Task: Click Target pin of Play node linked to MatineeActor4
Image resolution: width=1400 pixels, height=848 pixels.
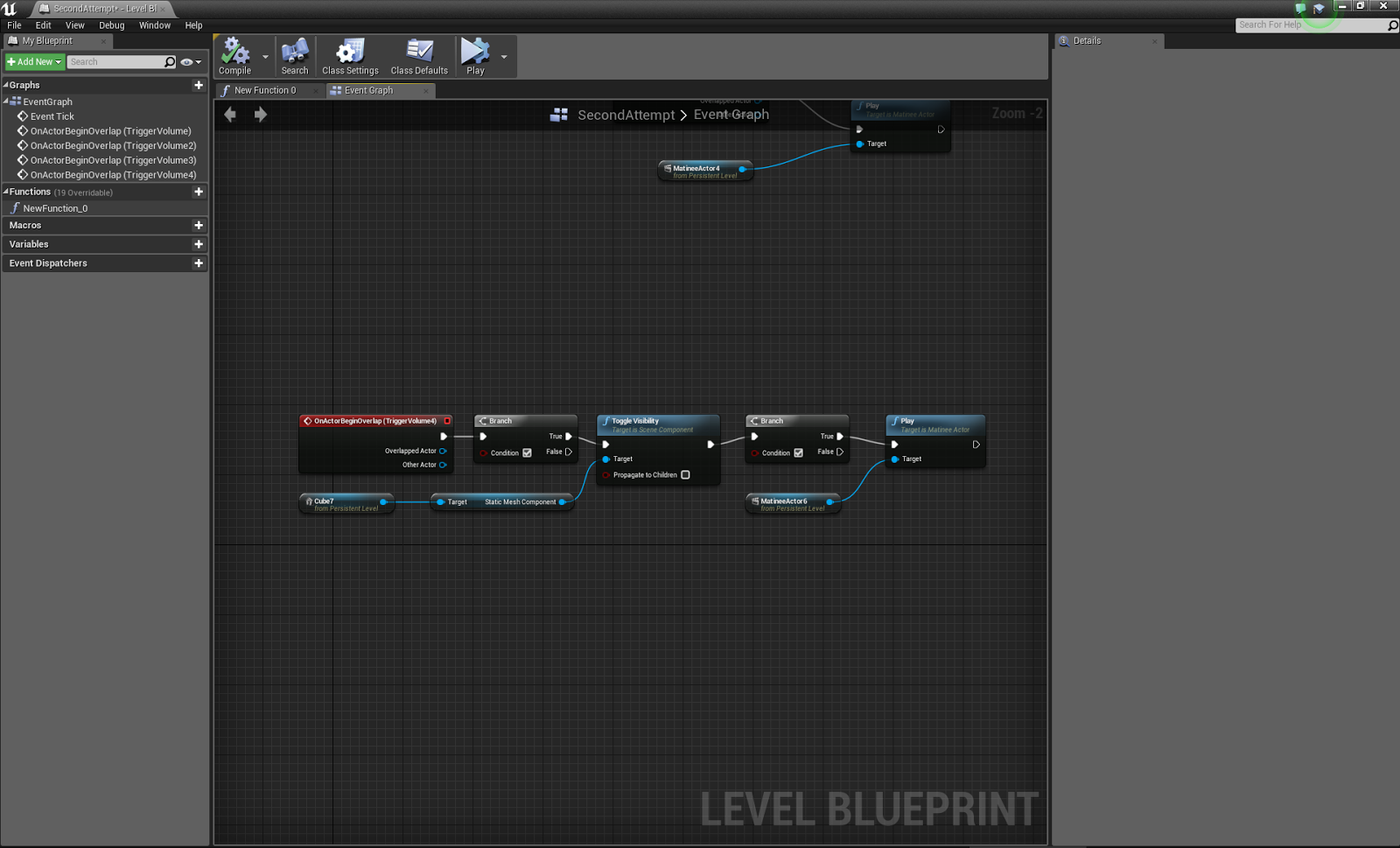Action: (x=859, y=144)
